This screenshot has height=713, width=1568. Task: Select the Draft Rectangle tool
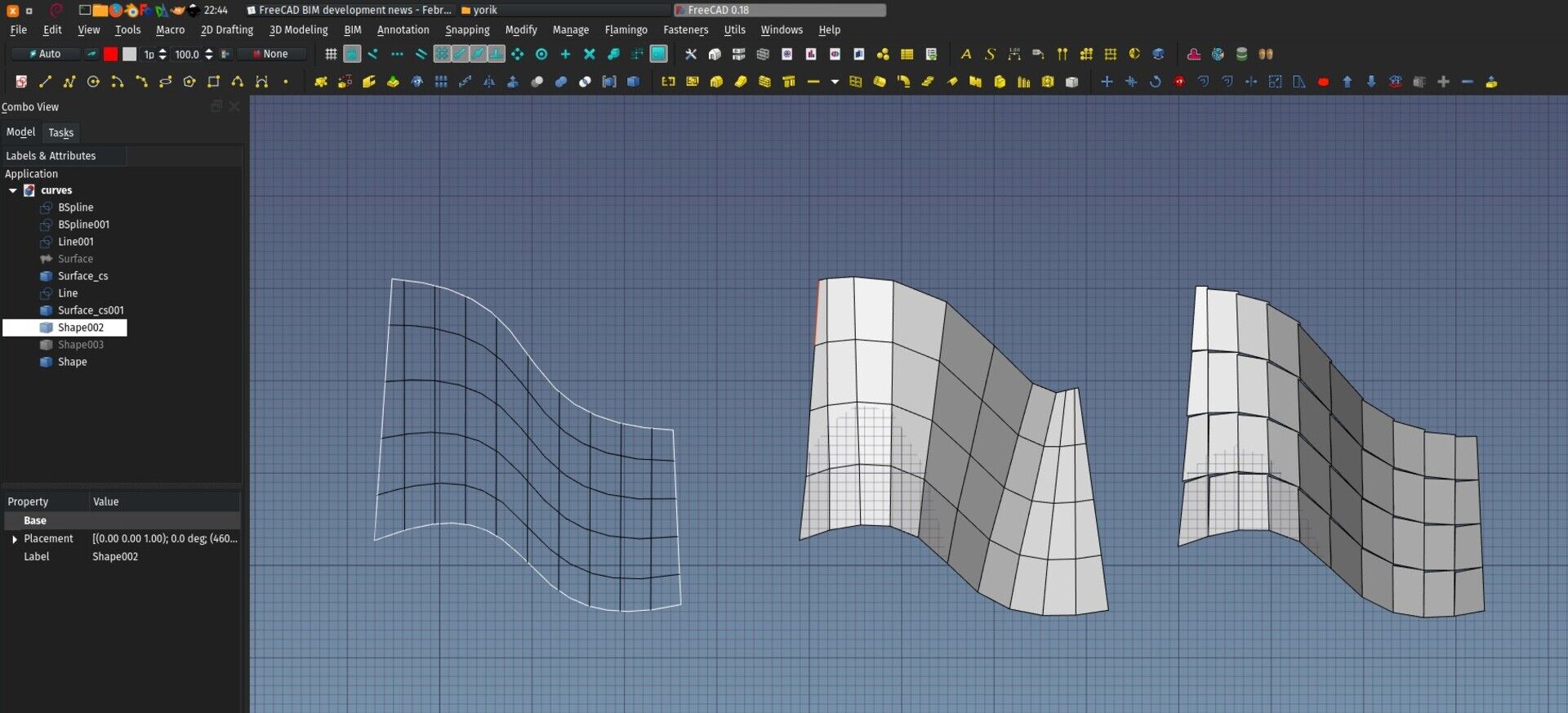pyautogui.click(x=213, y=82)
